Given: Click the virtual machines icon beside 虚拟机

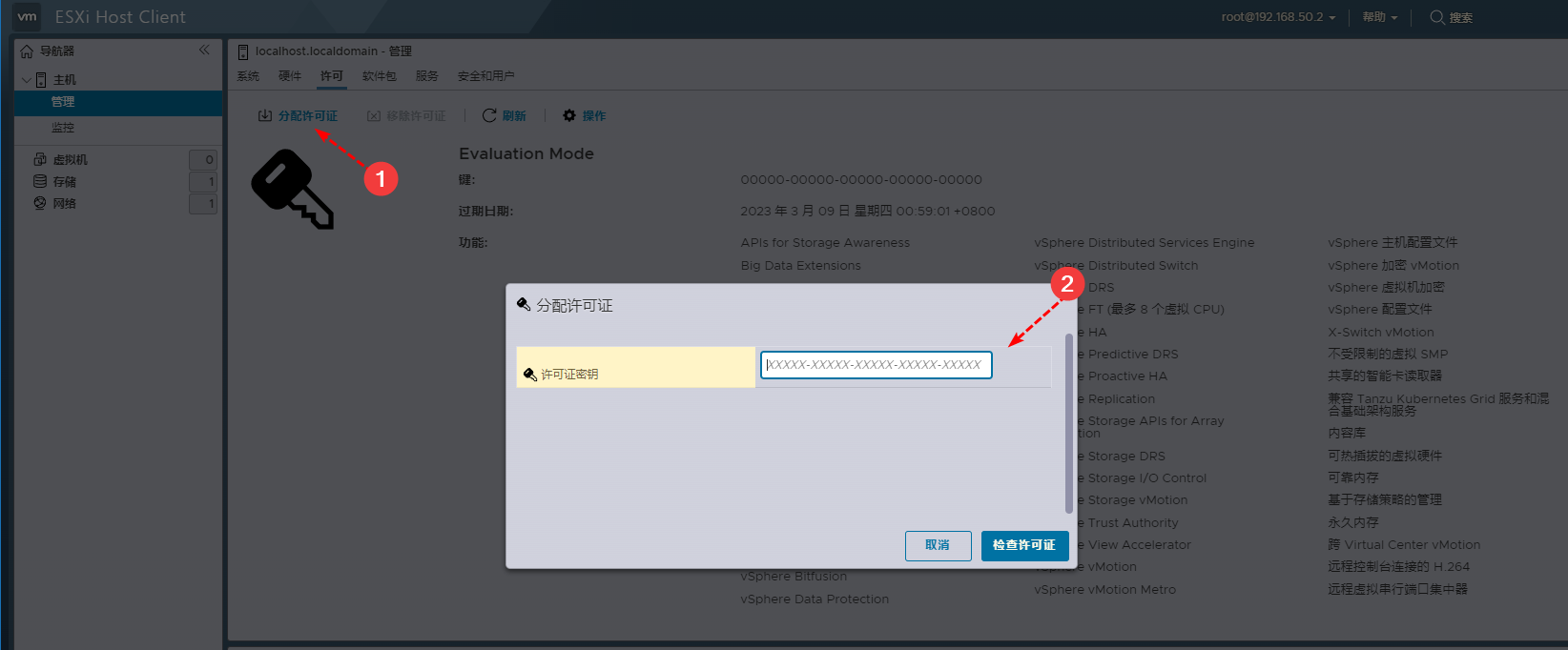Looking at the screenshot, I should coord(40,159).
